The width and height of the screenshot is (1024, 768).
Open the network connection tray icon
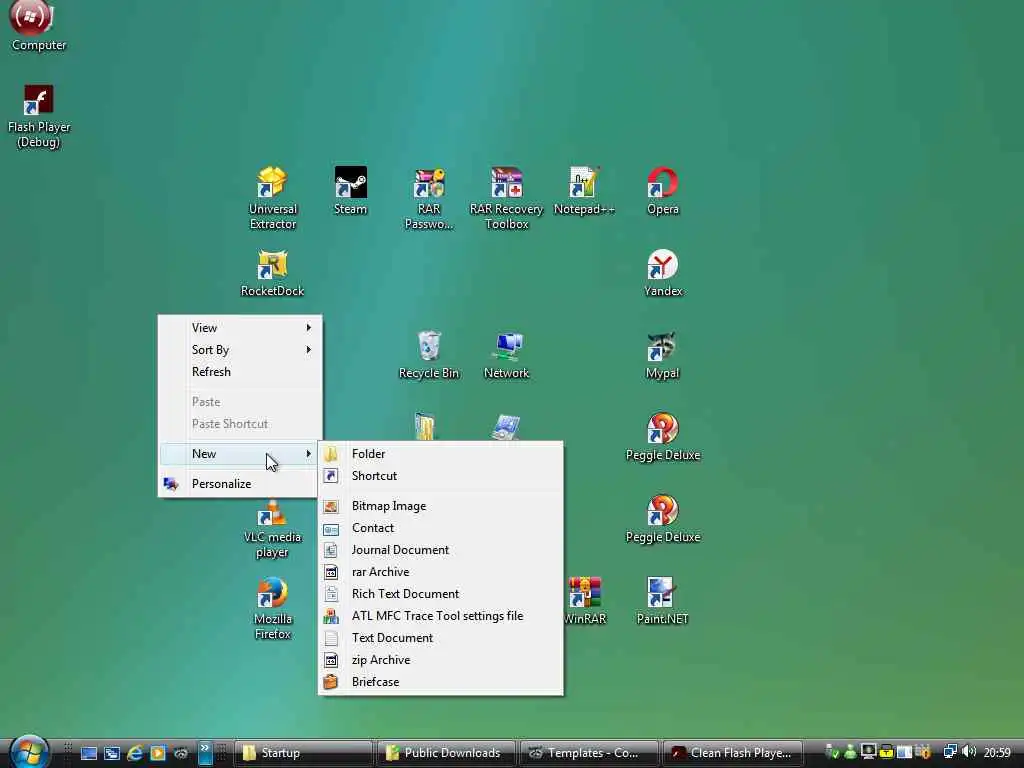coord(950,752)
